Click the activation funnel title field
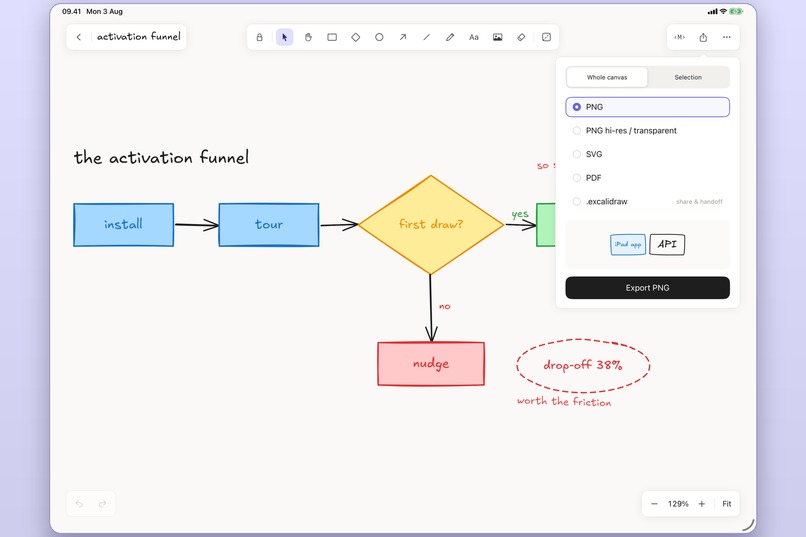Viewport: 806px width, 537px height. (x=139, y=36)
